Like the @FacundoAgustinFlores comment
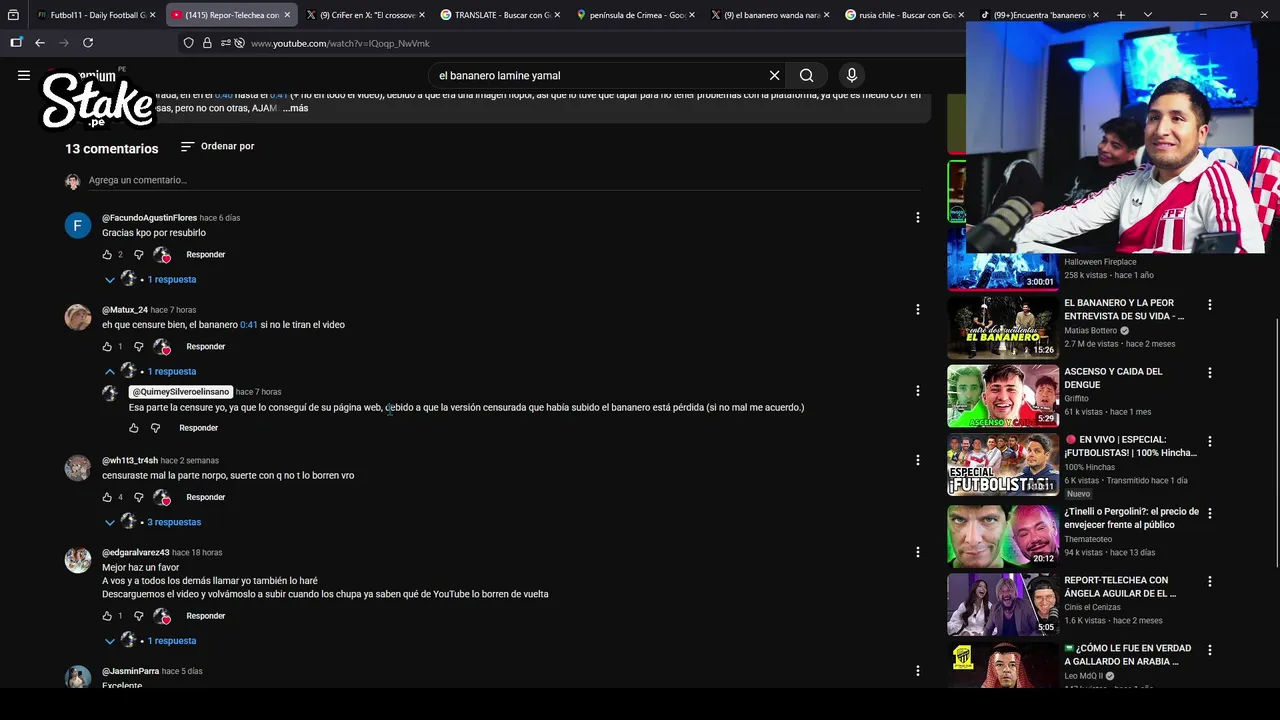The image size is (1280, 720). [107, 255]
